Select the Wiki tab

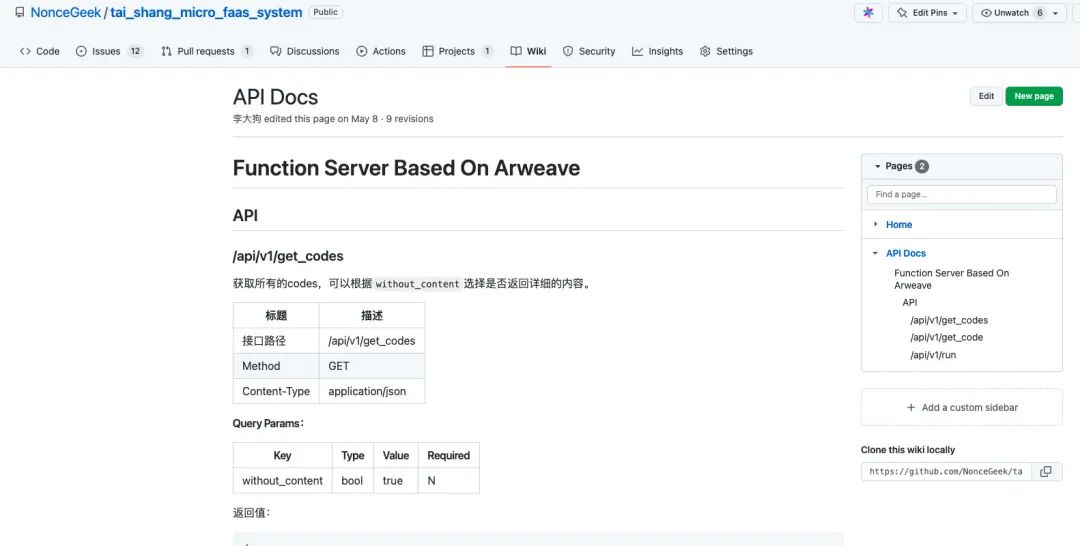[x=528, y=51]
